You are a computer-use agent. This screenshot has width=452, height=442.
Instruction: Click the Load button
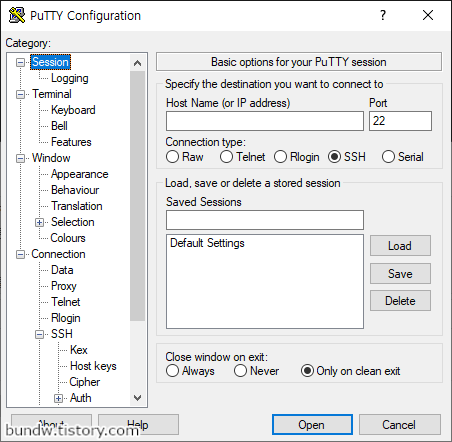[400, 246]
